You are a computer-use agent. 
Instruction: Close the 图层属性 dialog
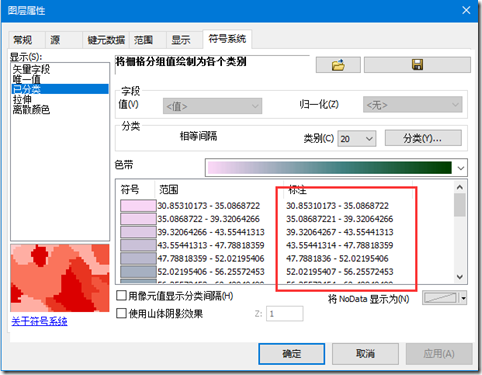[466, 10]
